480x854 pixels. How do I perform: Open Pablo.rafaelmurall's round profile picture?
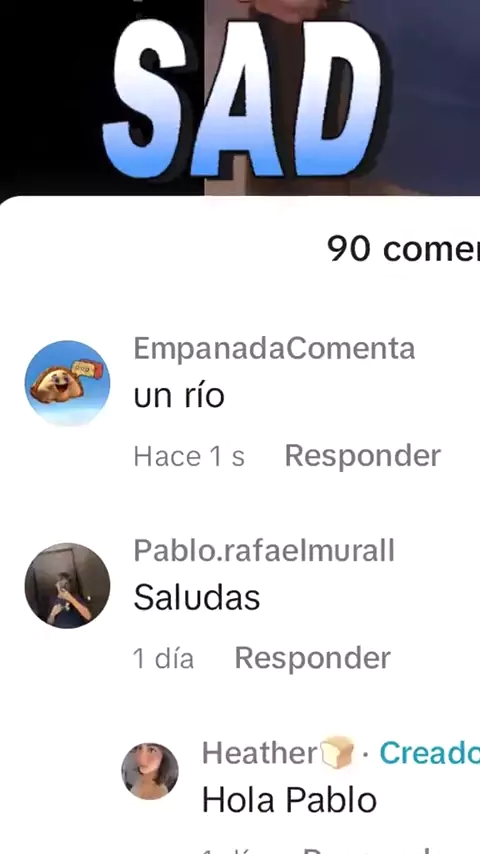[x=67, y=585]
